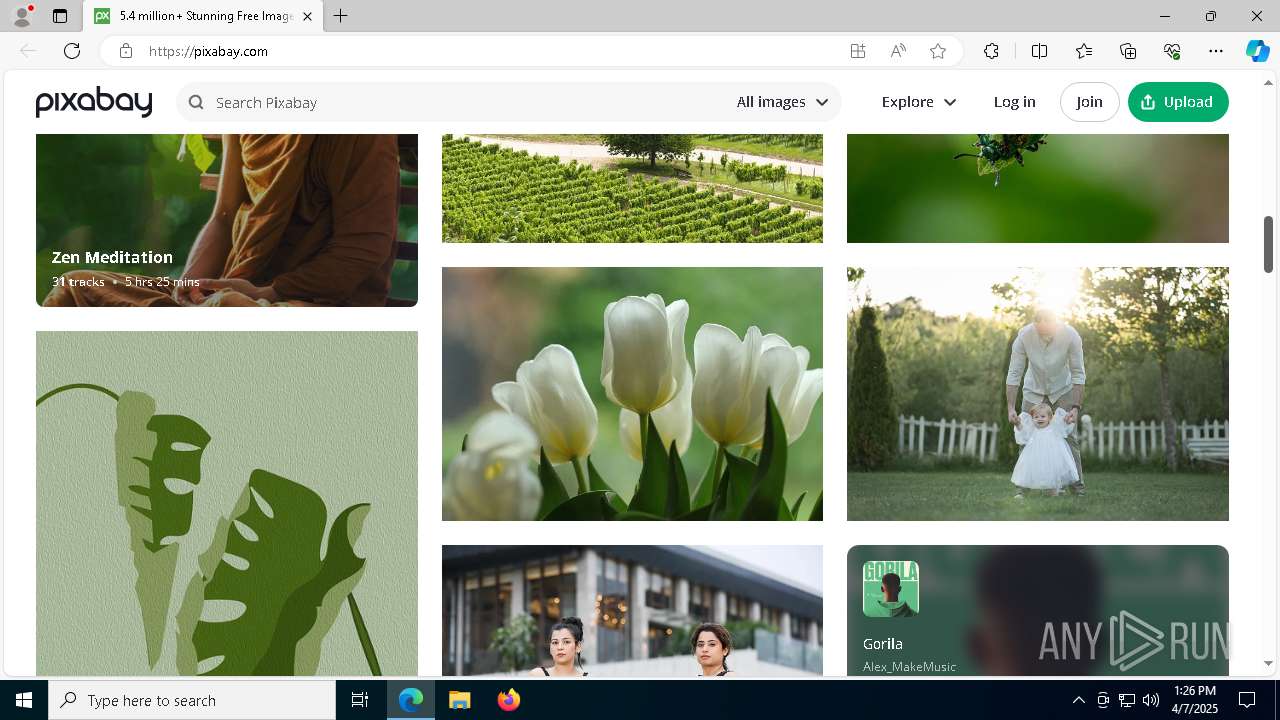Open Task View on the taskbar
The image size is (1280, 720).
coord(360,700)
